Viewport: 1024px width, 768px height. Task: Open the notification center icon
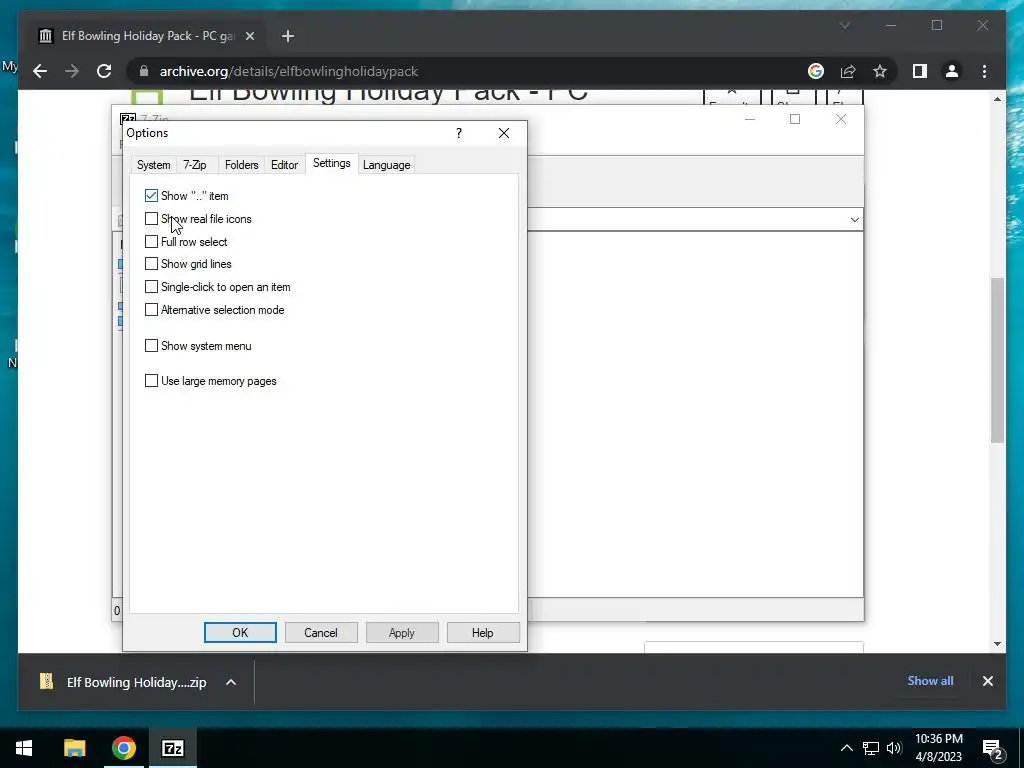(x=992, y=748)
